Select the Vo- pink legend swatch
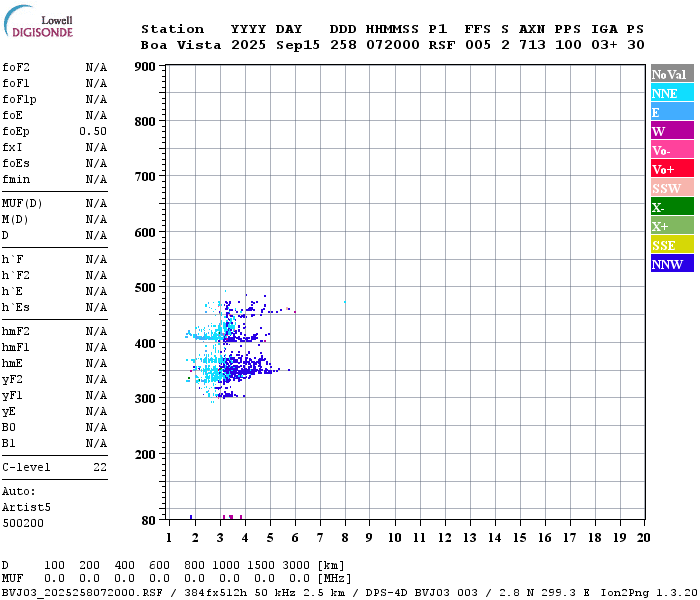The image size is (700, 600). [x=672, y=150]
